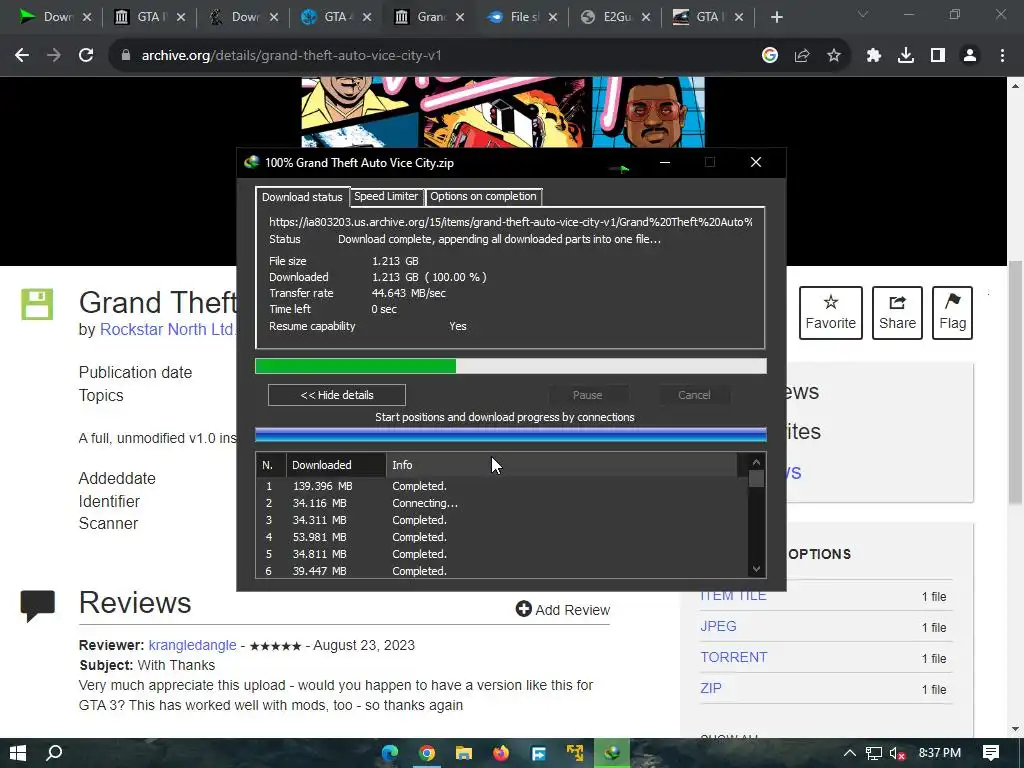Open Internet Download Manager taskbar icon
This screenshot has width=1024, height=768.
[612, 753]
